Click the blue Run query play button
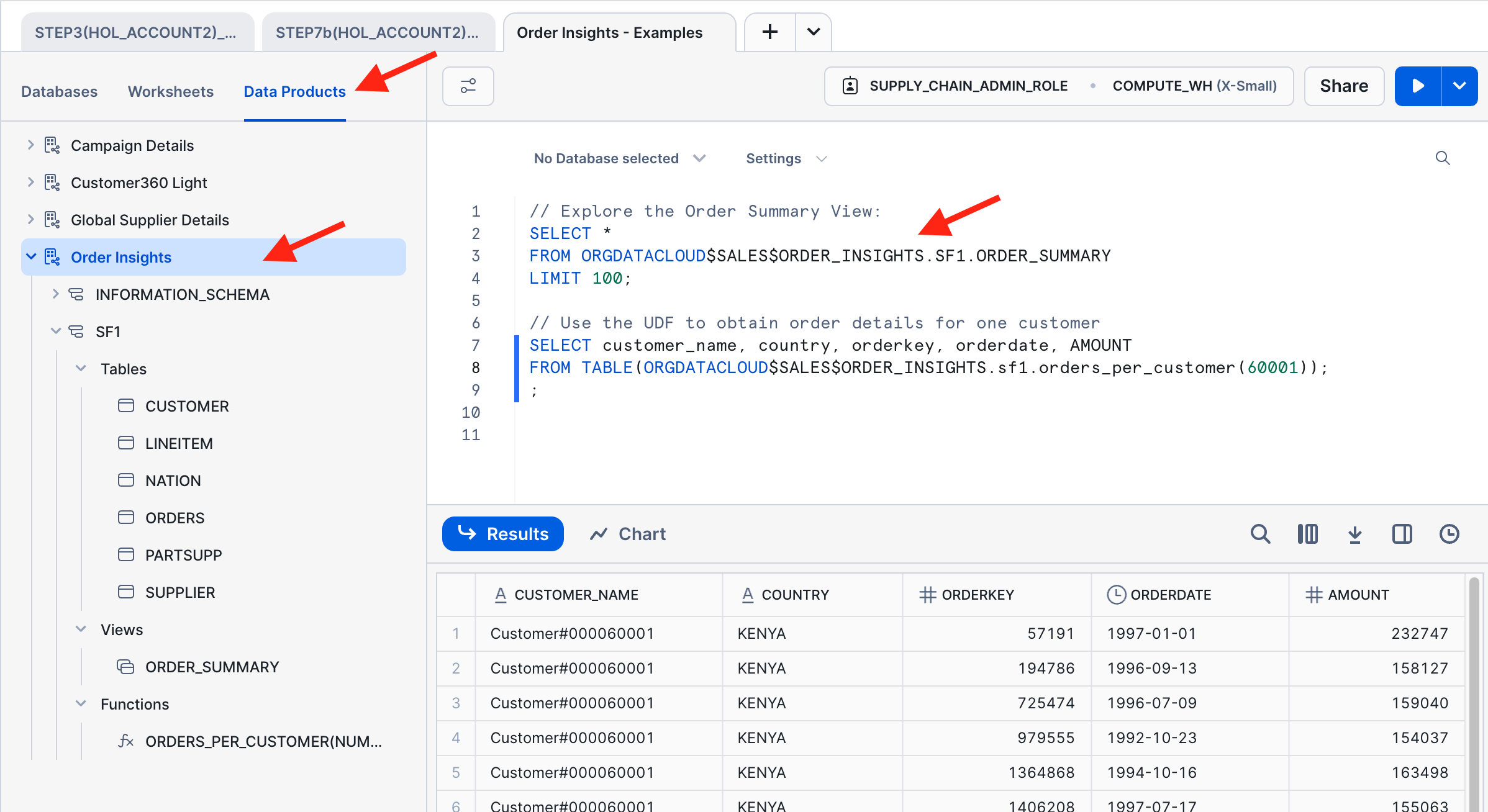Image resolution: width=1488 pixels, height=812 pixels. 1417,86
